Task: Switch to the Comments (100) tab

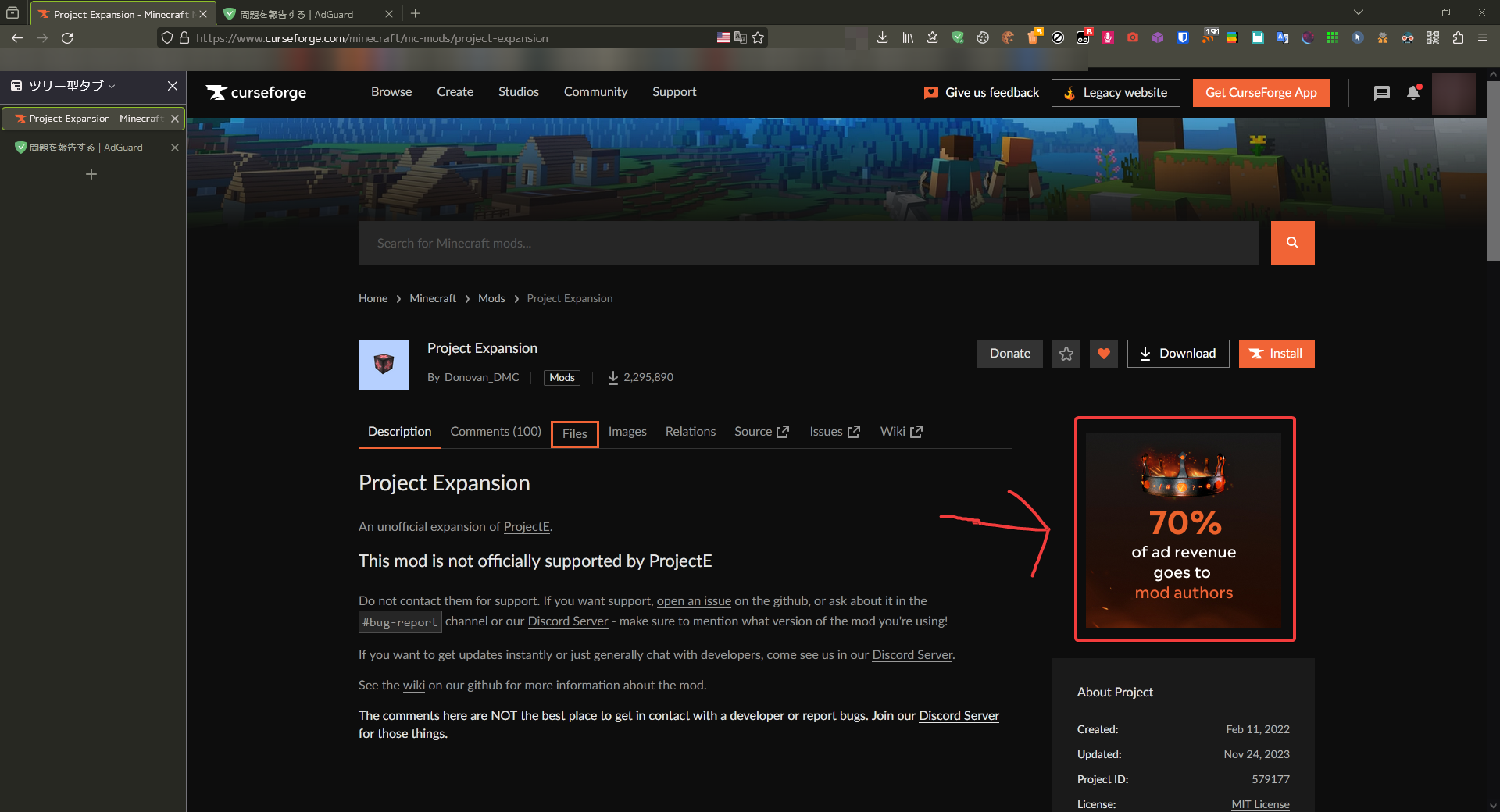Action: tap(495, 432)
